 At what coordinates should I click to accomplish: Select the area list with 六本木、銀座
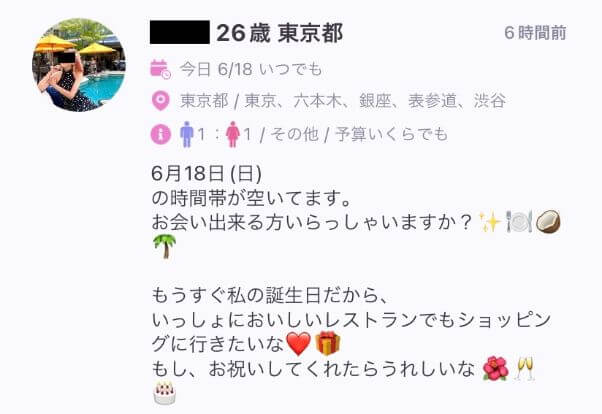click(343, 101)
